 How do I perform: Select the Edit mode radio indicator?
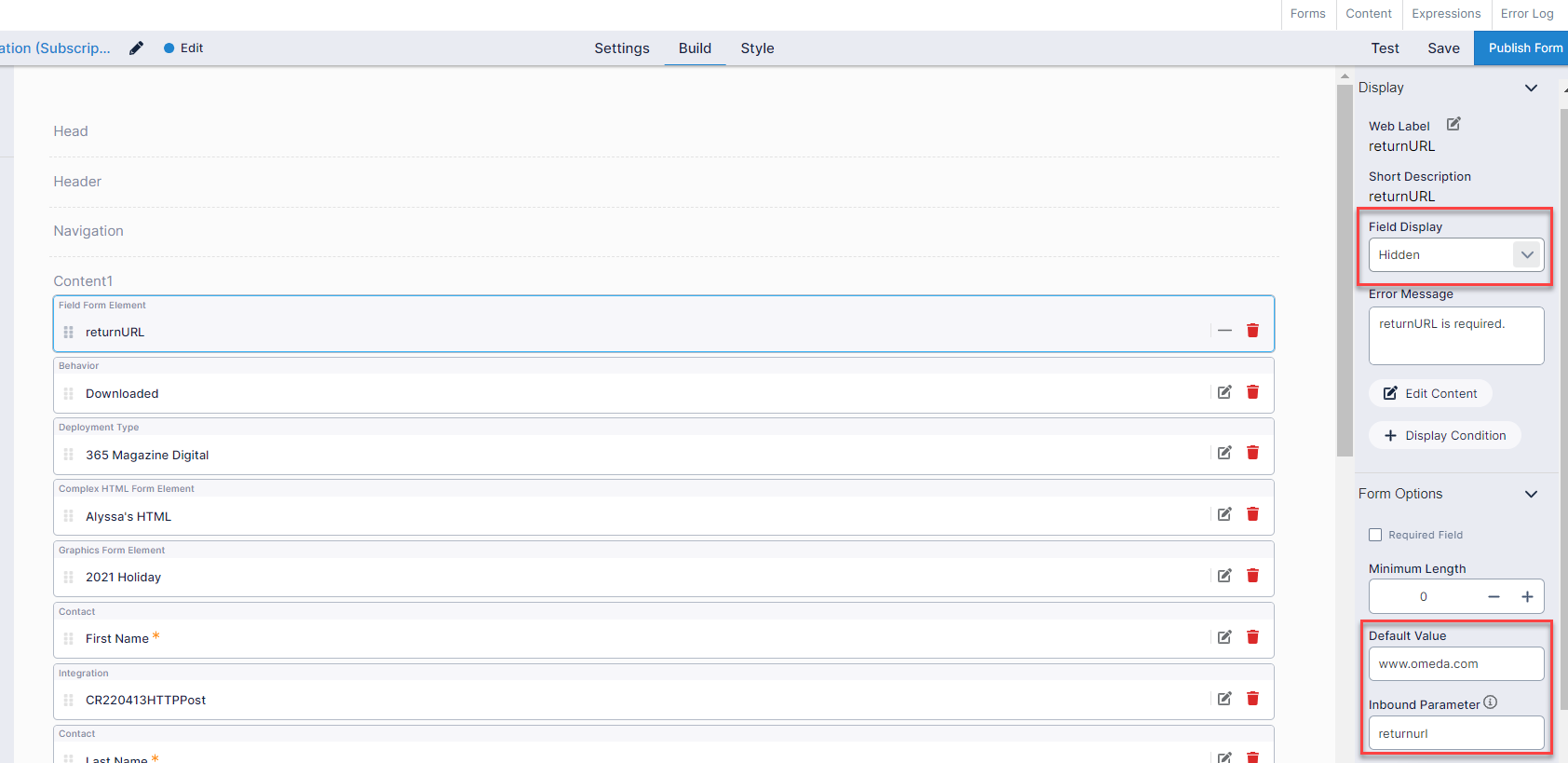(169, 48)
